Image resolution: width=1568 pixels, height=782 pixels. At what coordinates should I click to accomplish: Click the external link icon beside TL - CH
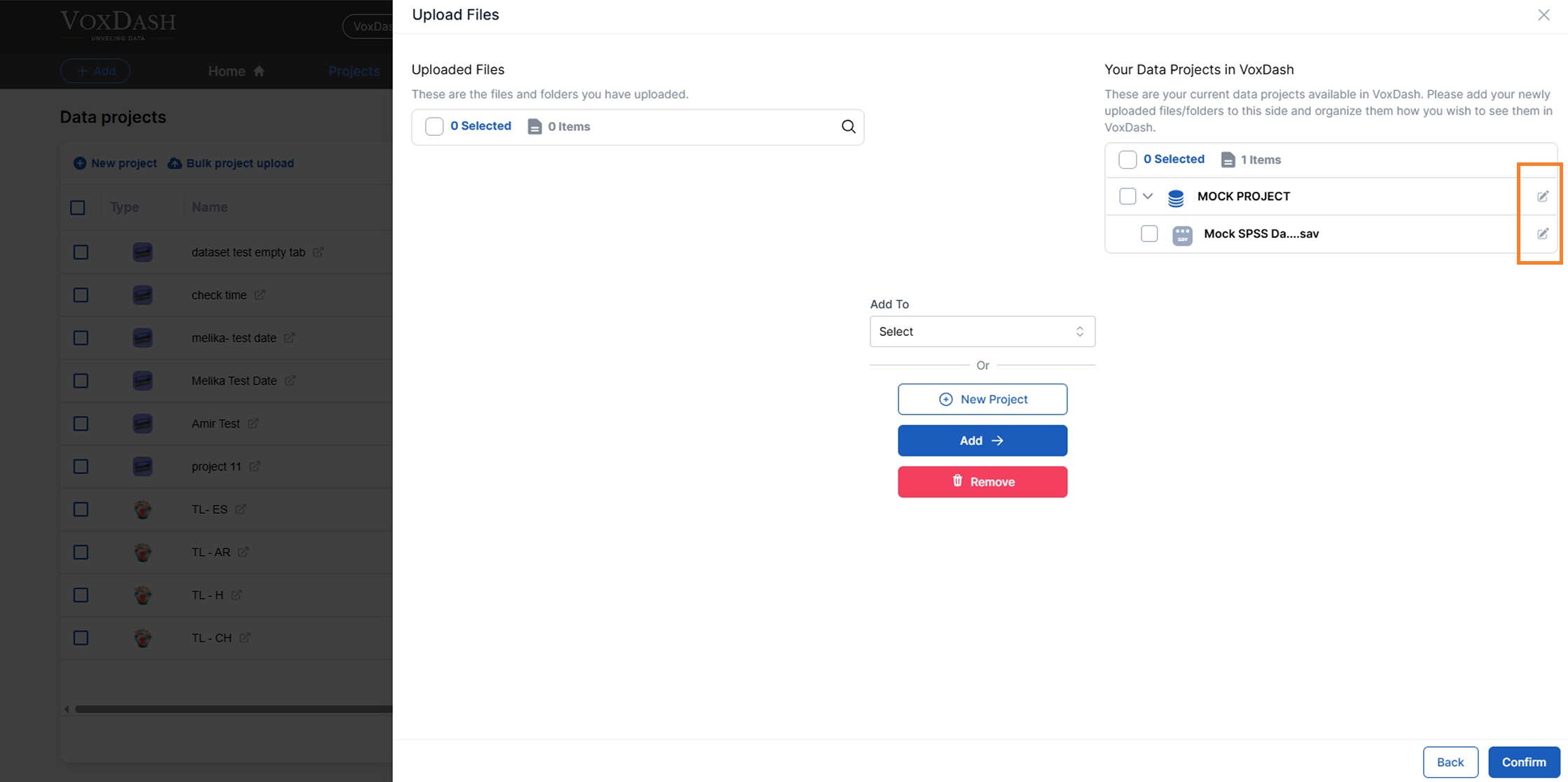tap(244, 638)
